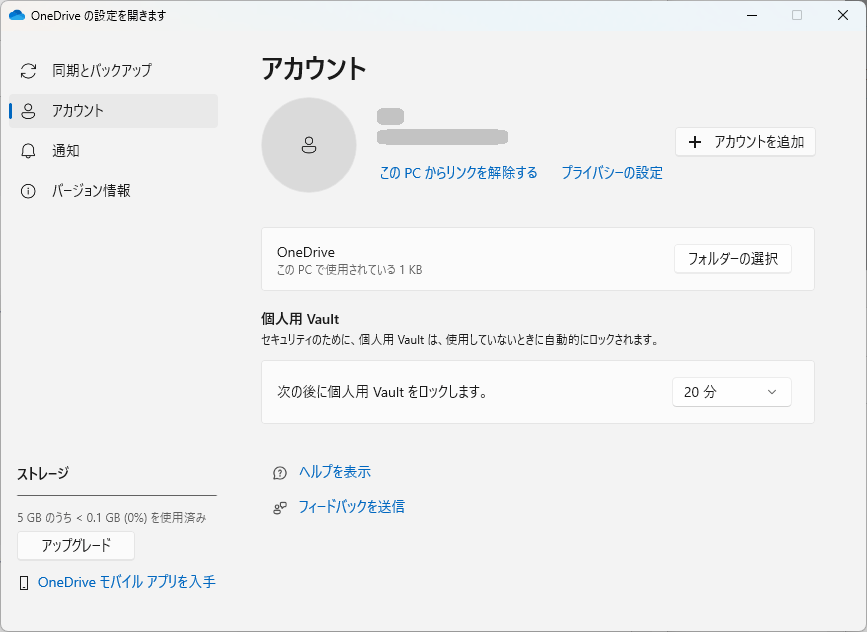Open notifications via the bell icon

(x=28, y=150)
